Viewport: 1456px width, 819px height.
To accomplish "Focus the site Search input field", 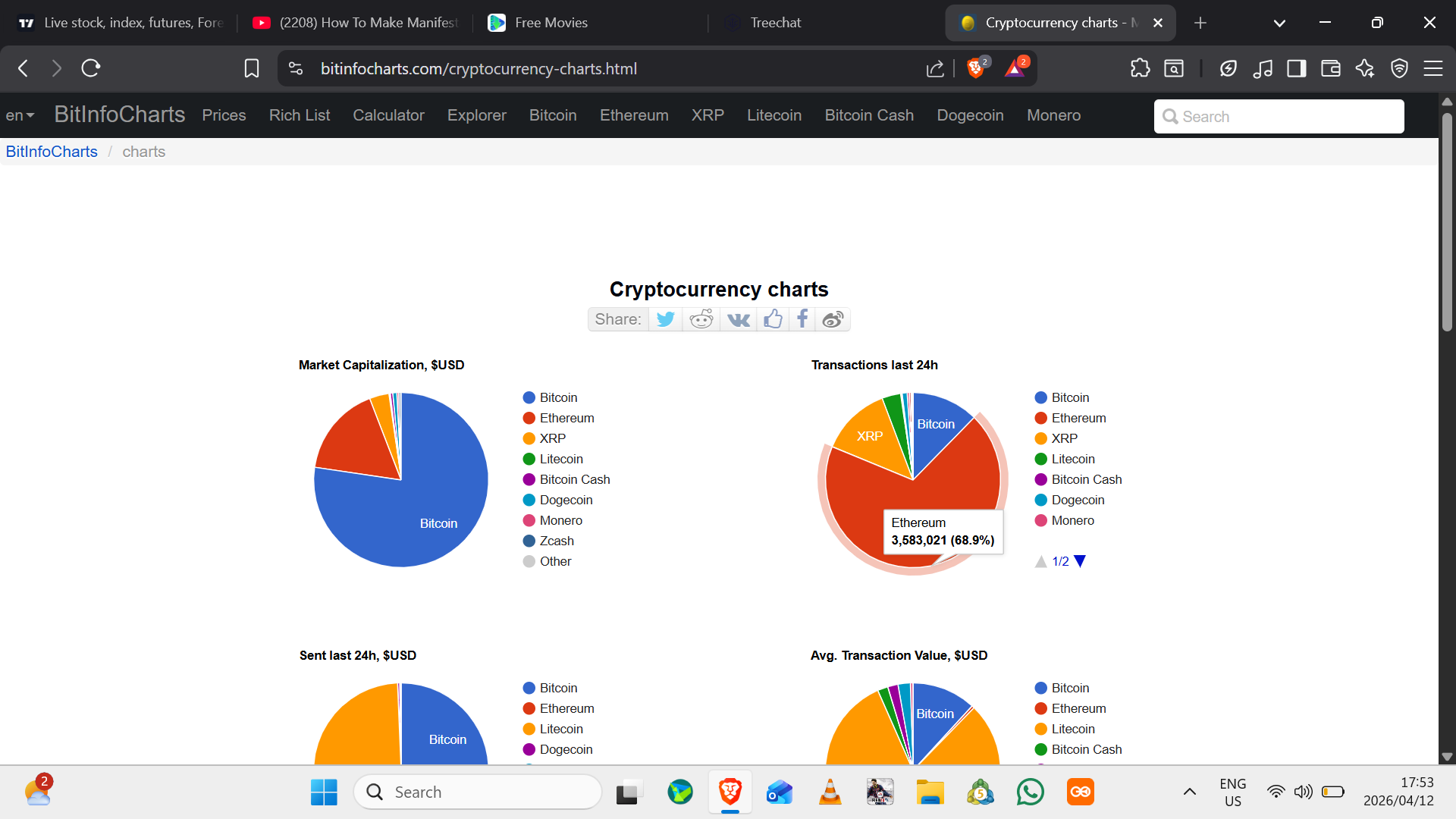I will pyautogui.click(x=1279, y=116).
